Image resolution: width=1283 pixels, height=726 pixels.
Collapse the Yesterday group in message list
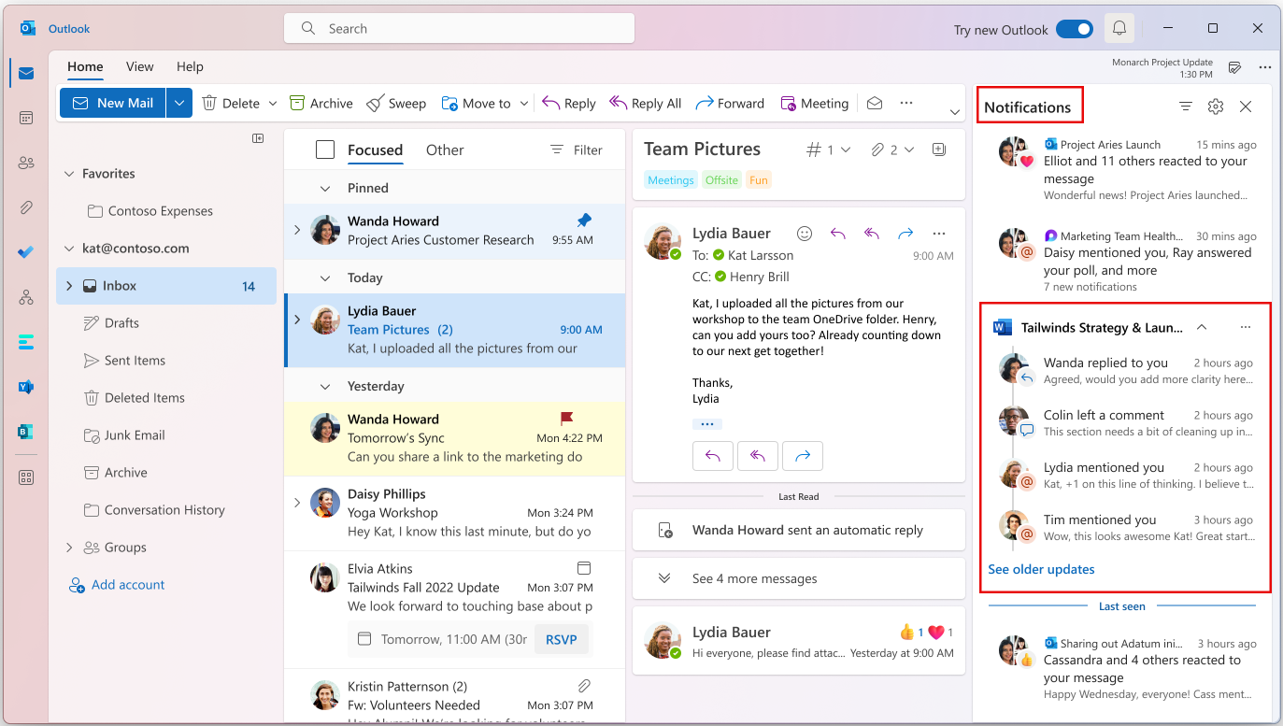coord(325,386)
